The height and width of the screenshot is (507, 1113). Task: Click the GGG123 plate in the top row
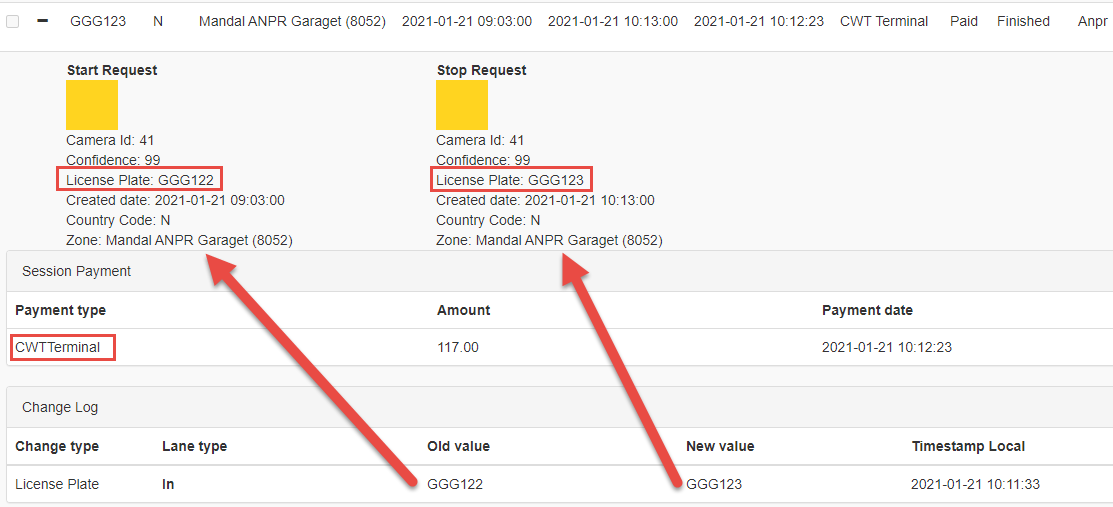click(x=98, y=21)
